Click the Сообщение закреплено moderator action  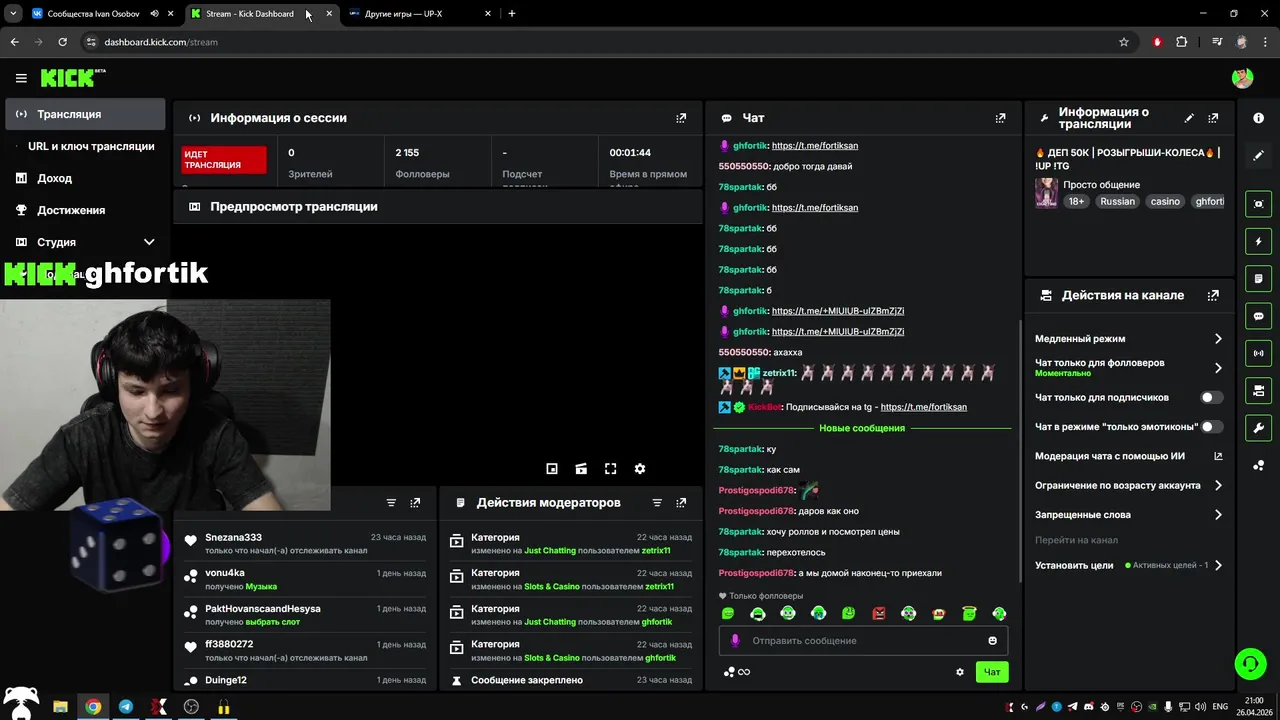(x=570, y=680)
